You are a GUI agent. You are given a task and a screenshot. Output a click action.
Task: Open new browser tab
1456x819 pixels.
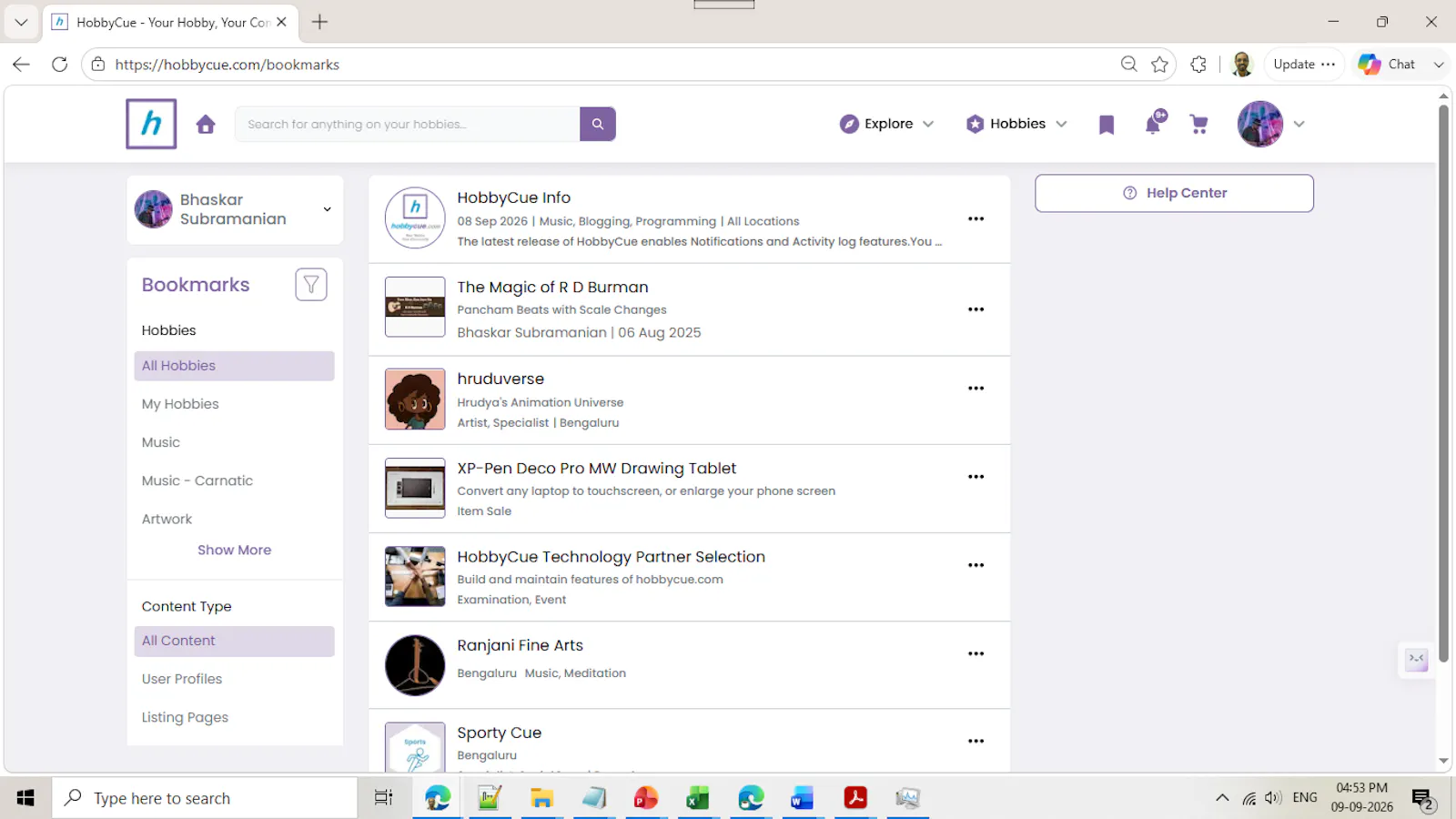(x=319, y=22)
